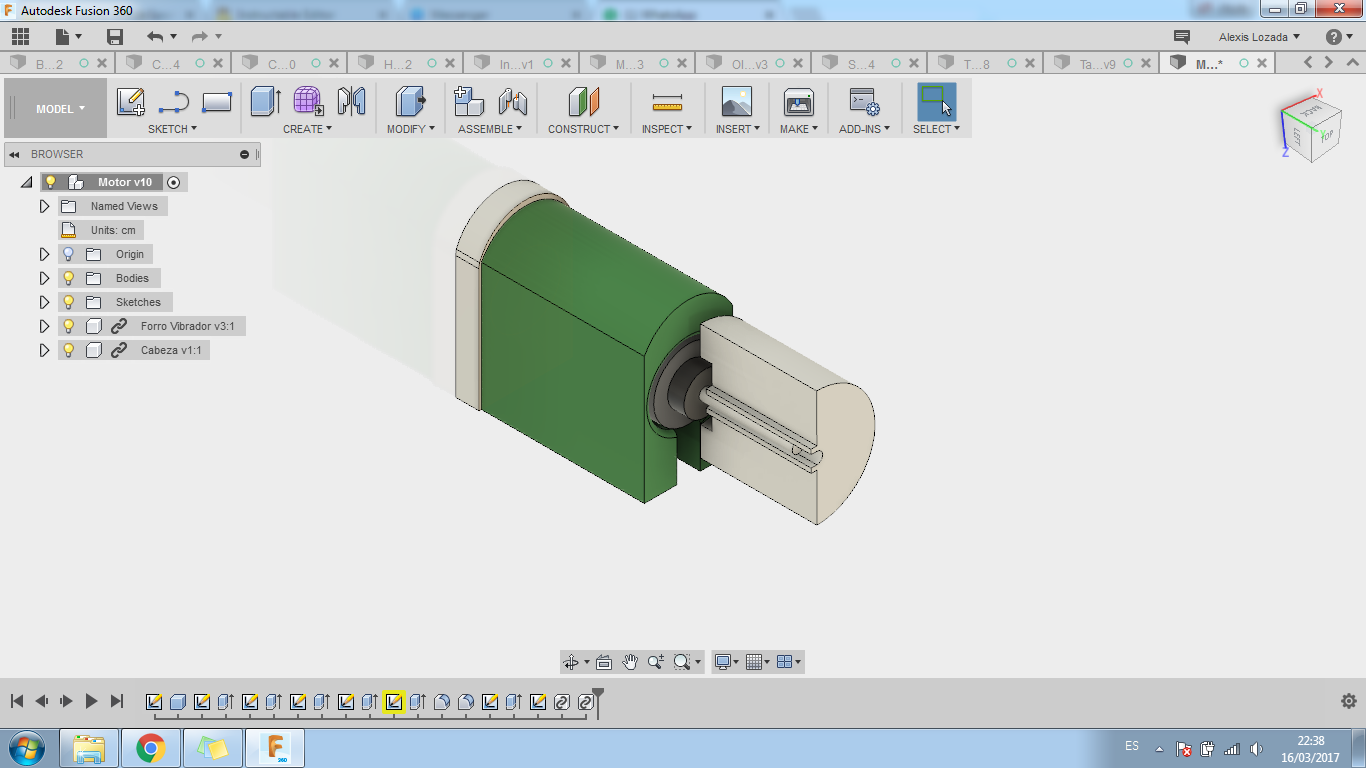Select the Measure tool icon
This screenshot has height=768, width=1366.
coord(666,102)
